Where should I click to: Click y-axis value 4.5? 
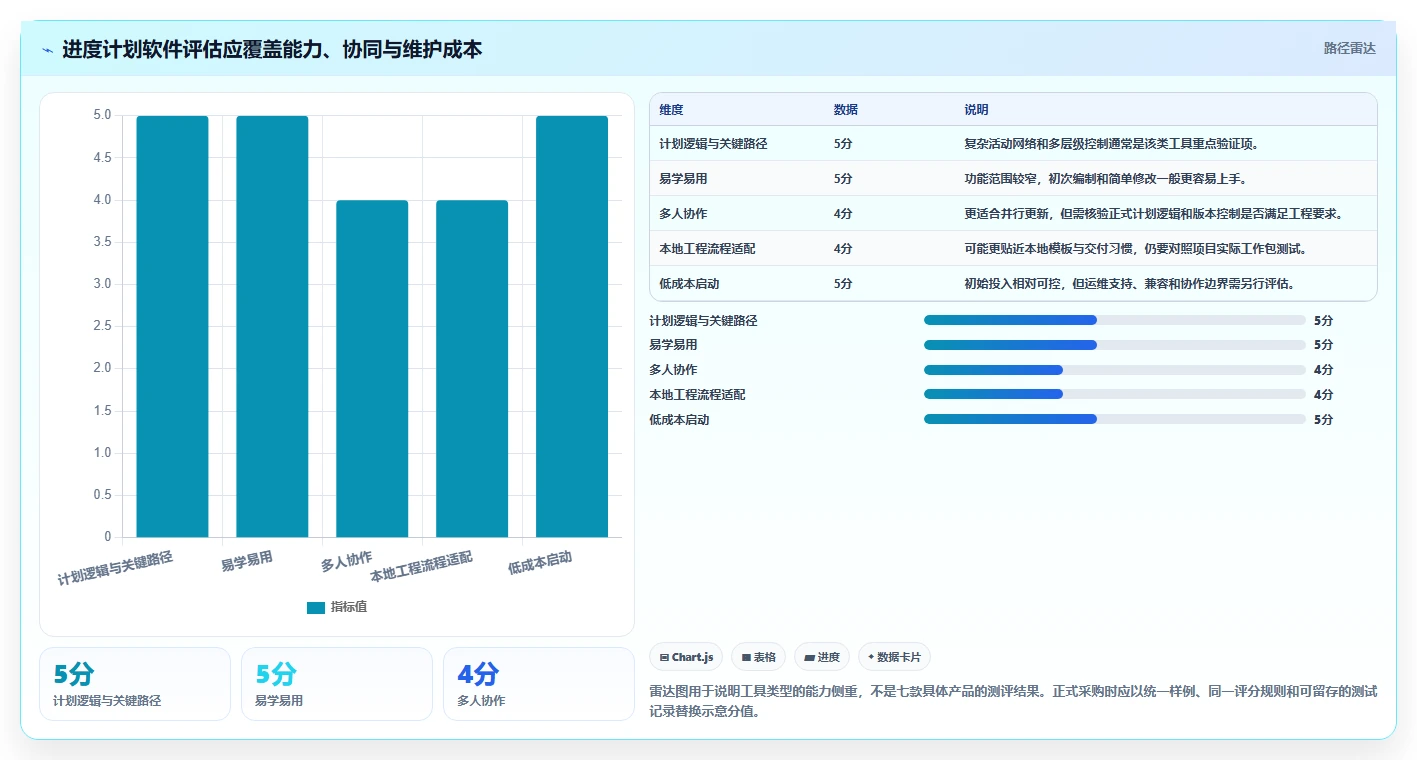pyautogui.click(x=103, y=158)
